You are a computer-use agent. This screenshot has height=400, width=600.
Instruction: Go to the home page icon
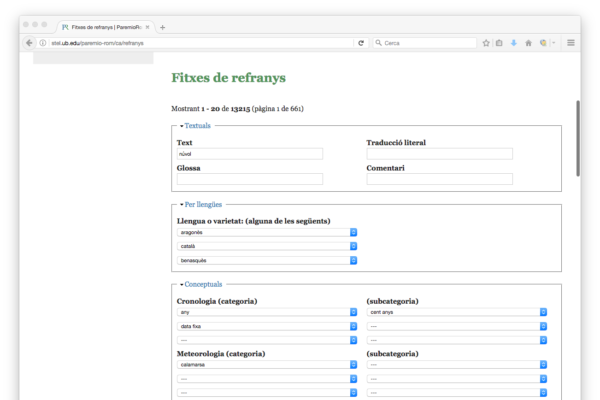527,43
